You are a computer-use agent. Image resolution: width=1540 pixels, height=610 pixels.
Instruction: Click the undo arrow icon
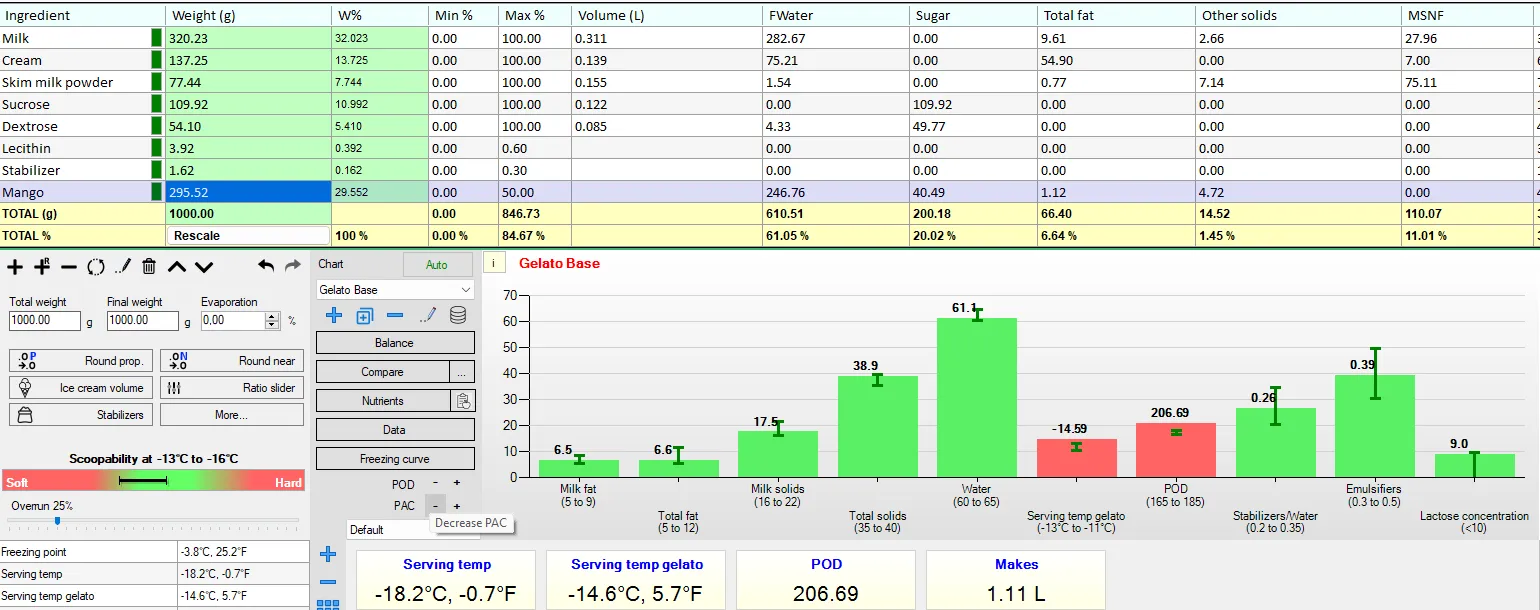click(266, 266)
